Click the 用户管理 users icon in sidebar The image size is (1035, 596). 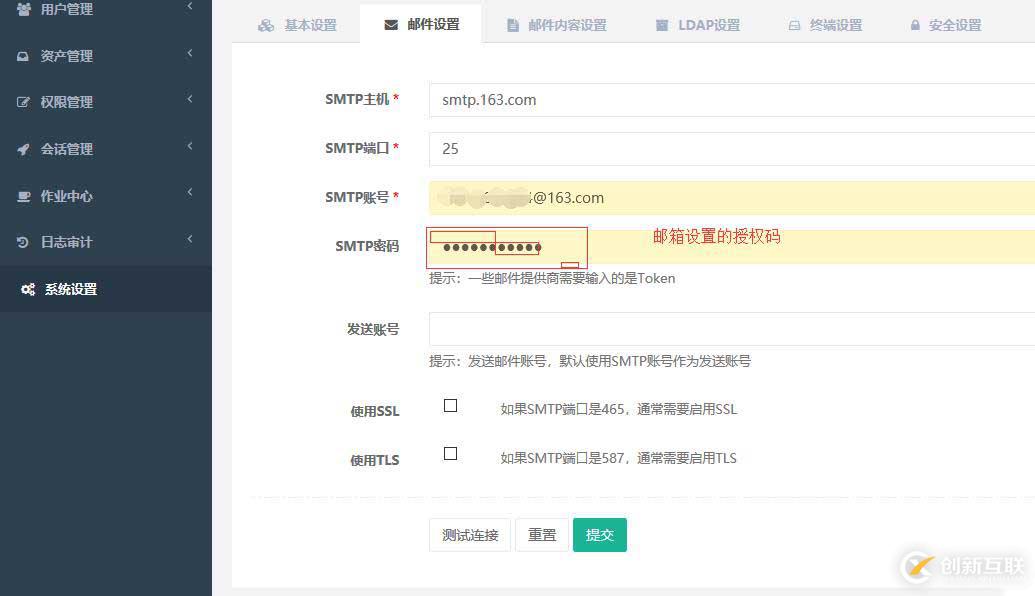coord(25,9)
